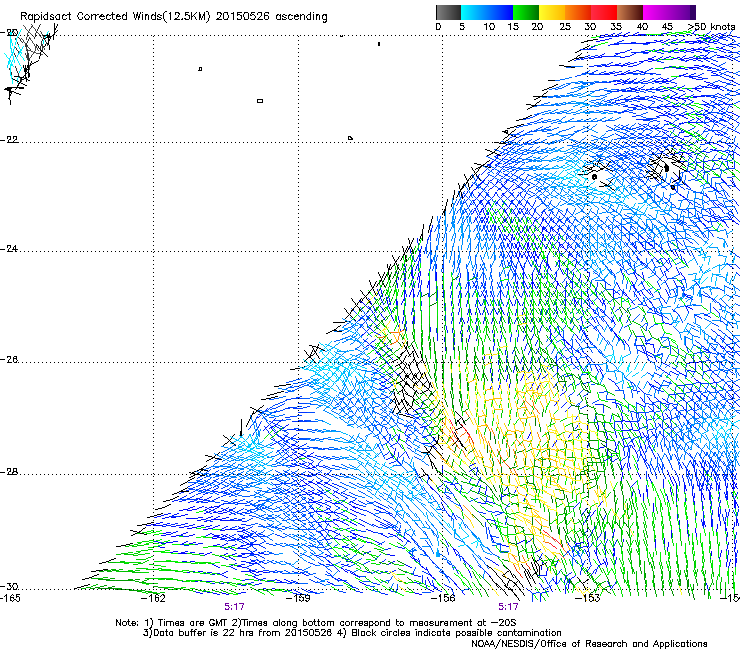Click the date '20150526' in the title
The image size is (740, 650).
[242, 16]
